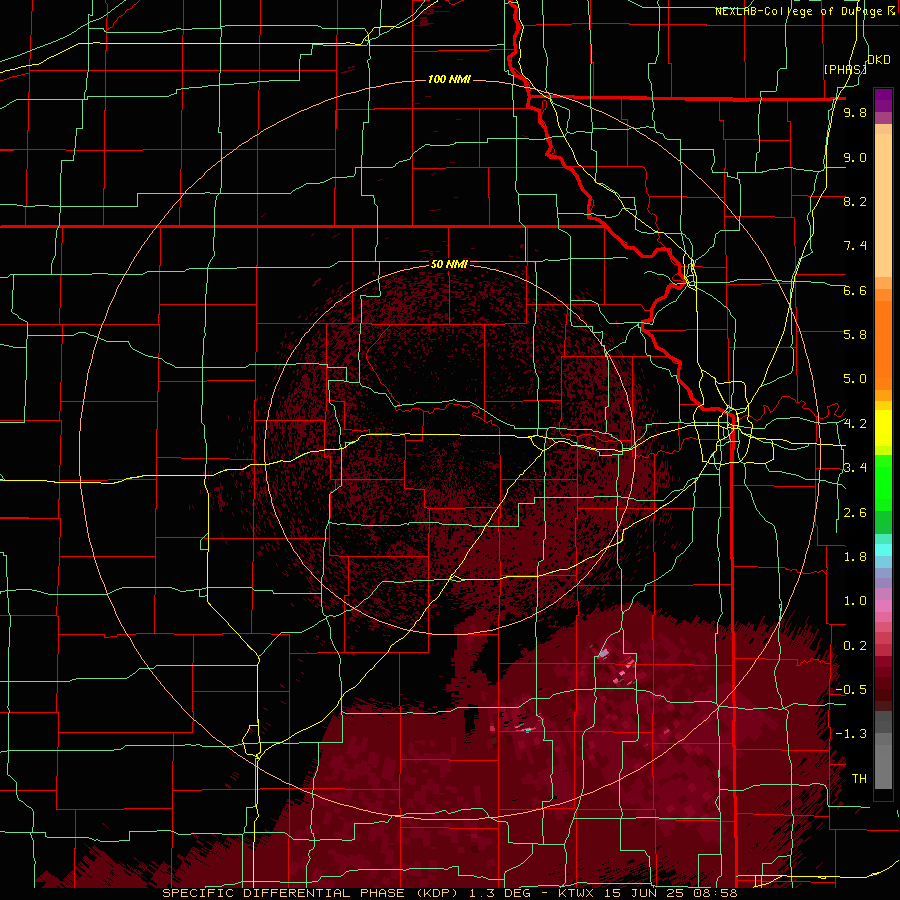
Task: Click the NEXLAB-College of DuPage credit text
Action: coord(797,11)
